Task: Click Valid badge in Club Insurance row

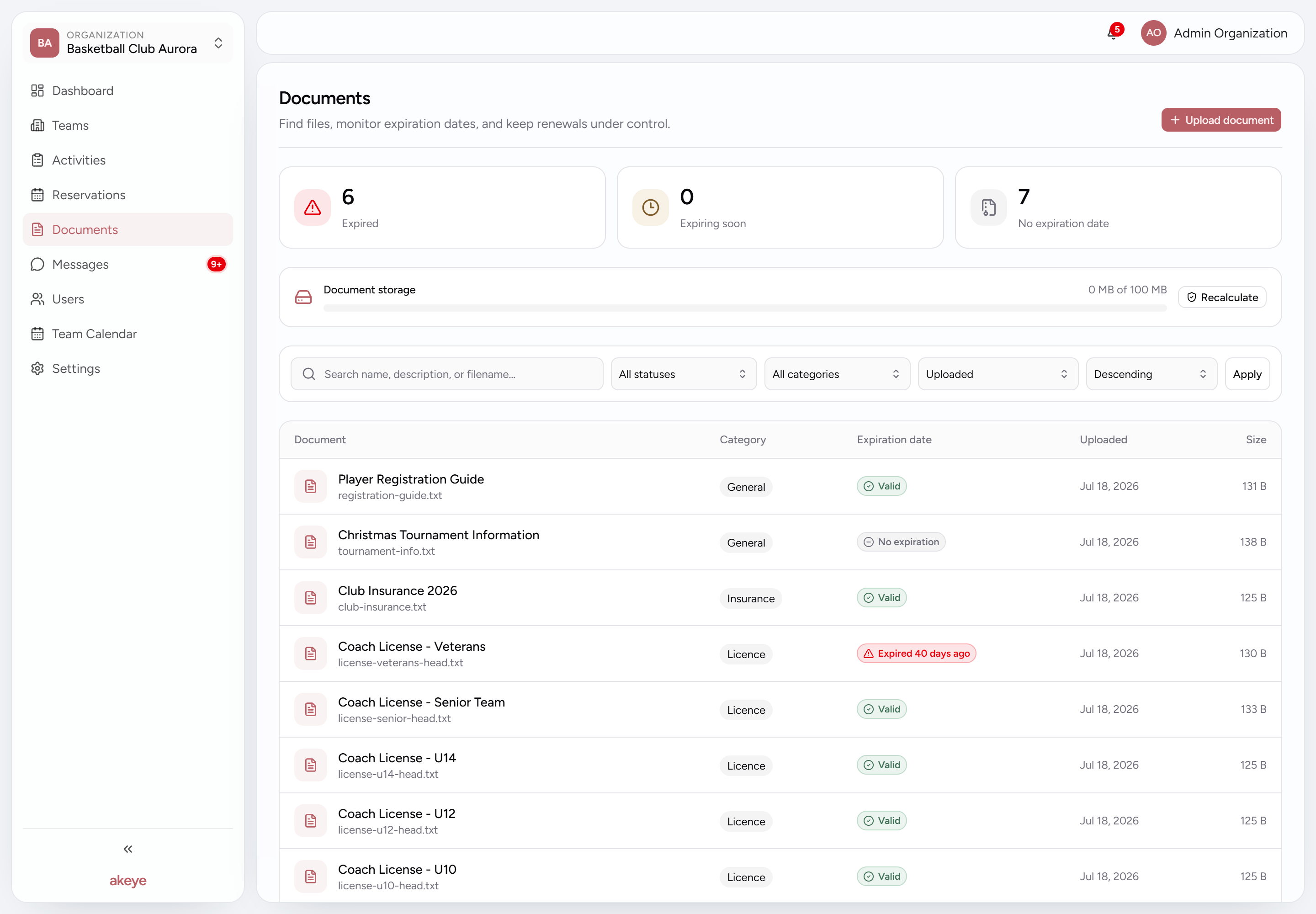Action: click(881, 598)
